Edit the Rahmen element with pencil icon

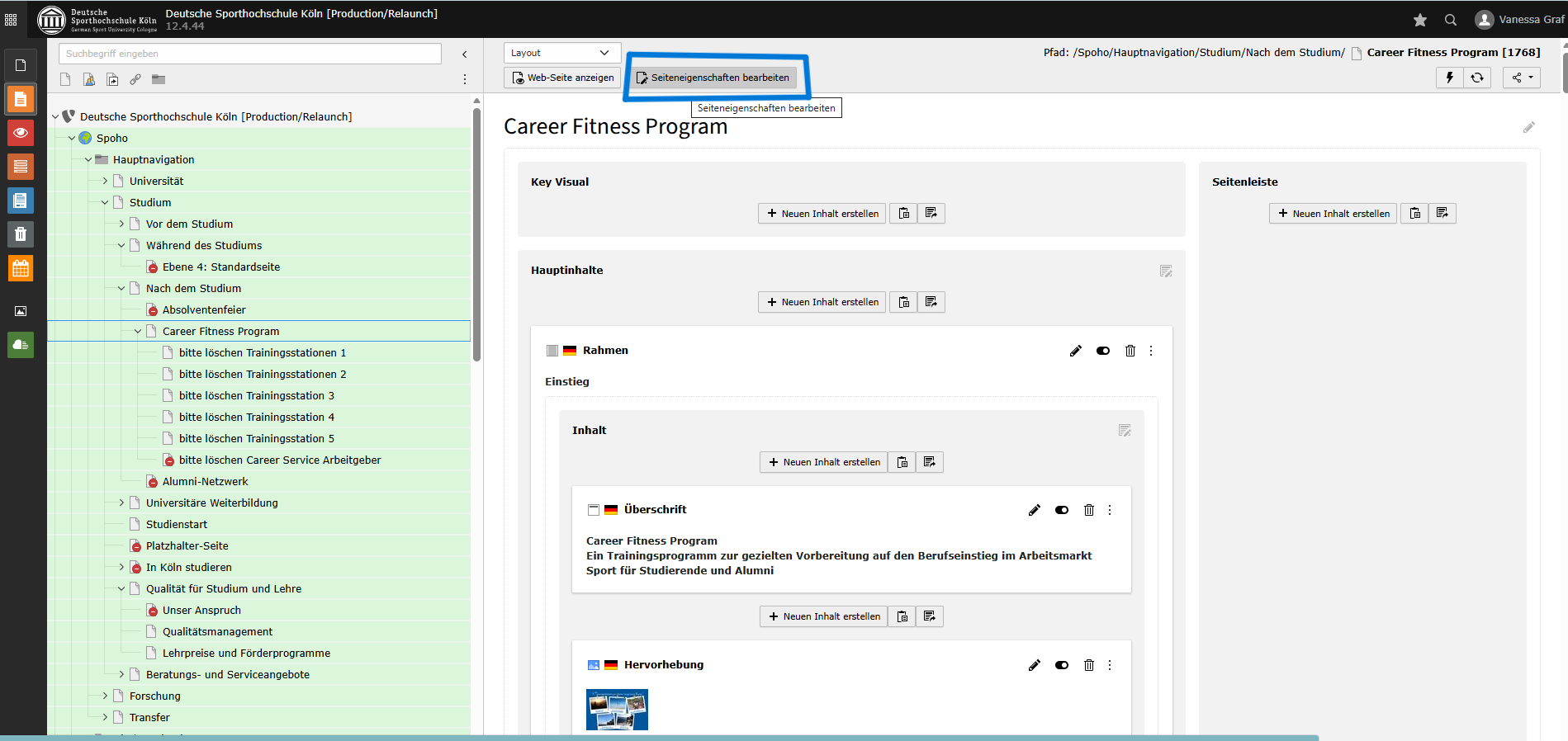pyautogui.click(x=1075, y=351)
